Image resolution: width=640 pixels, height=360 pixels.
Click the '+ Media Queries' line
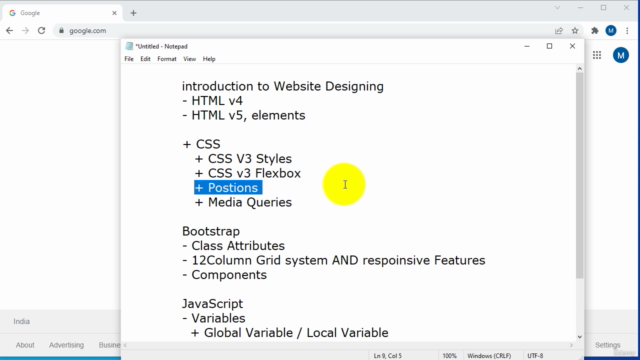coord(243,202)
